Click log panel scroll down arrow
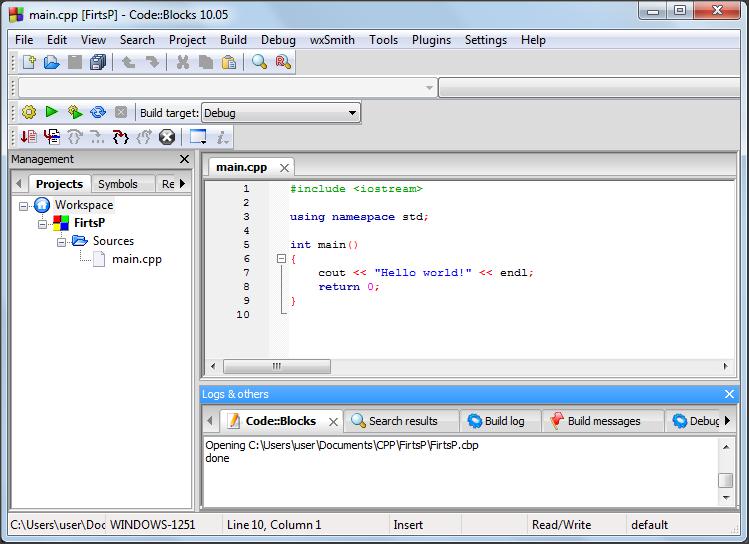 (x=726, y=498)
